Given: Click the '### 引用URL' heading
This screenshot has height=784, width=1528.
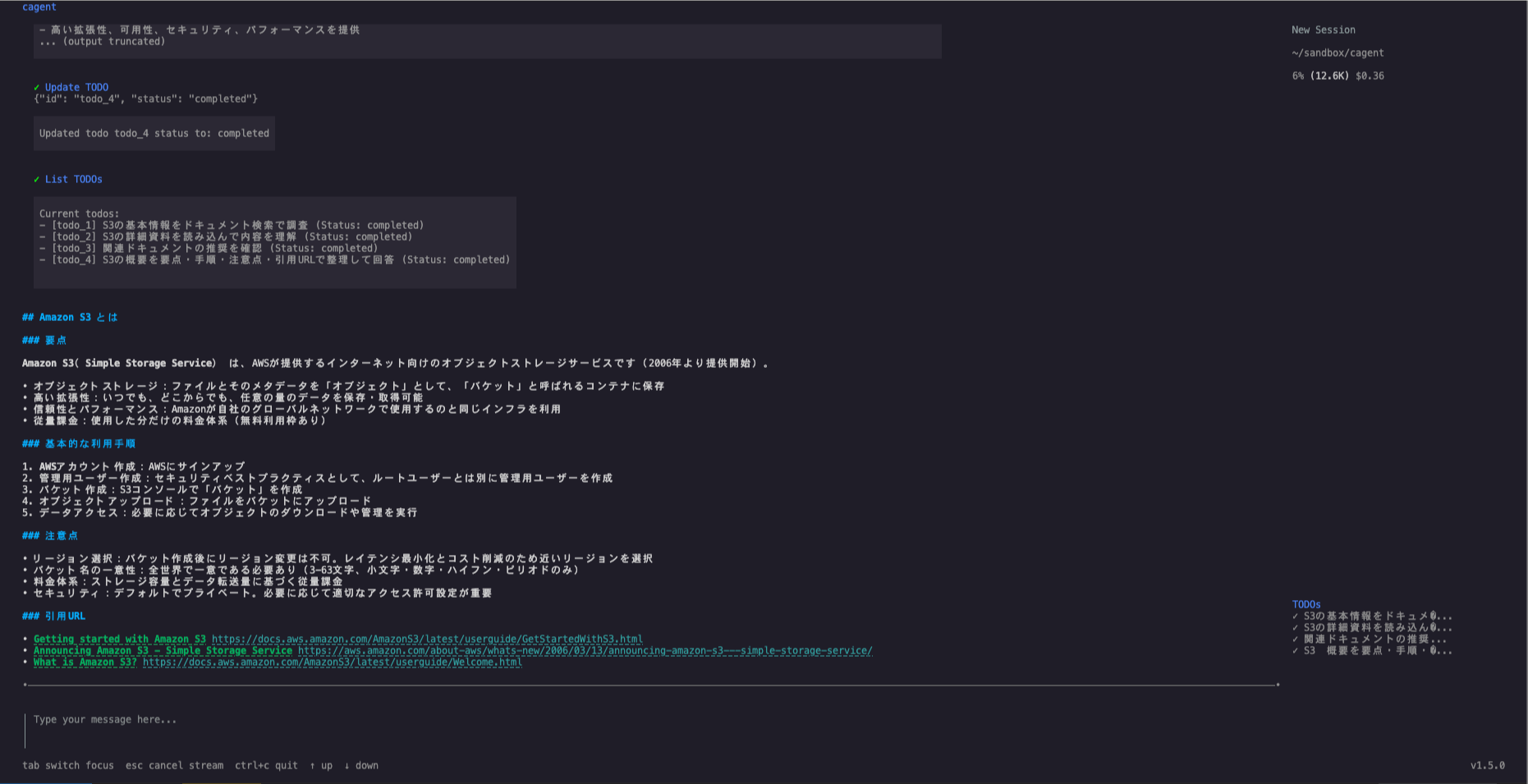Looking at the screenshot, I should (x=53, y=616).
